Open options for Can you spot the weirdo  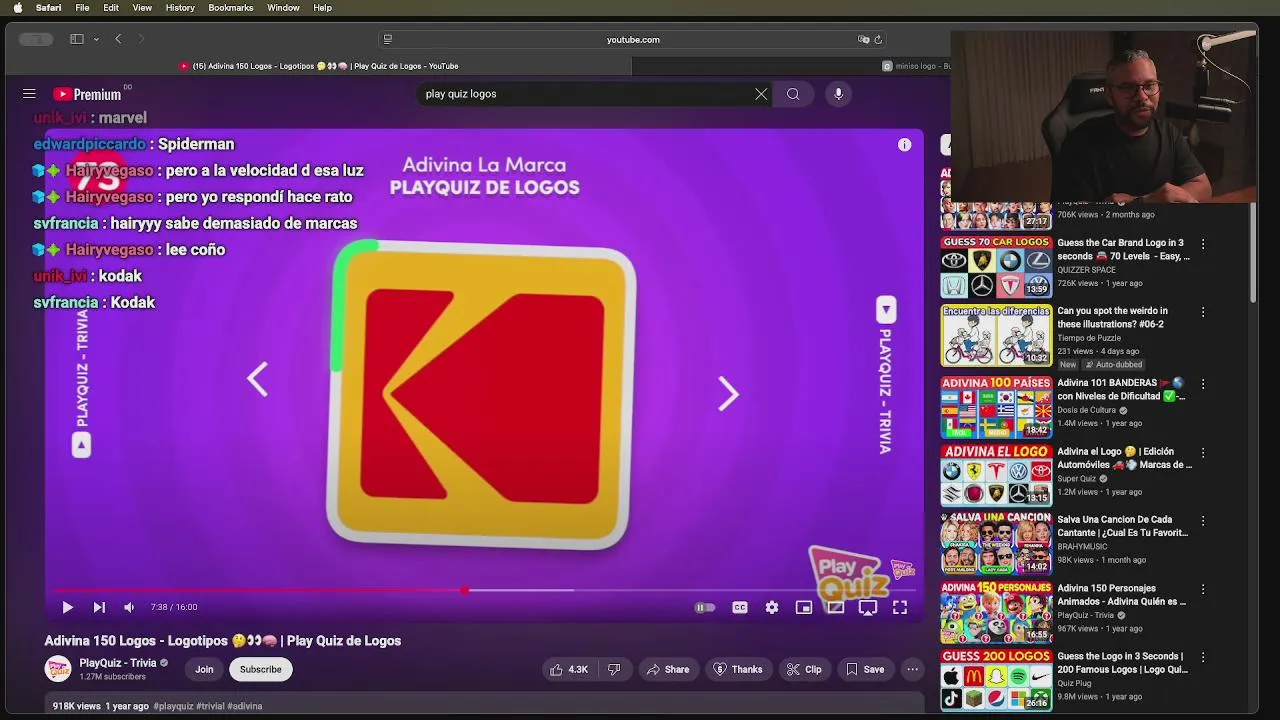(x=1203, y=312)
